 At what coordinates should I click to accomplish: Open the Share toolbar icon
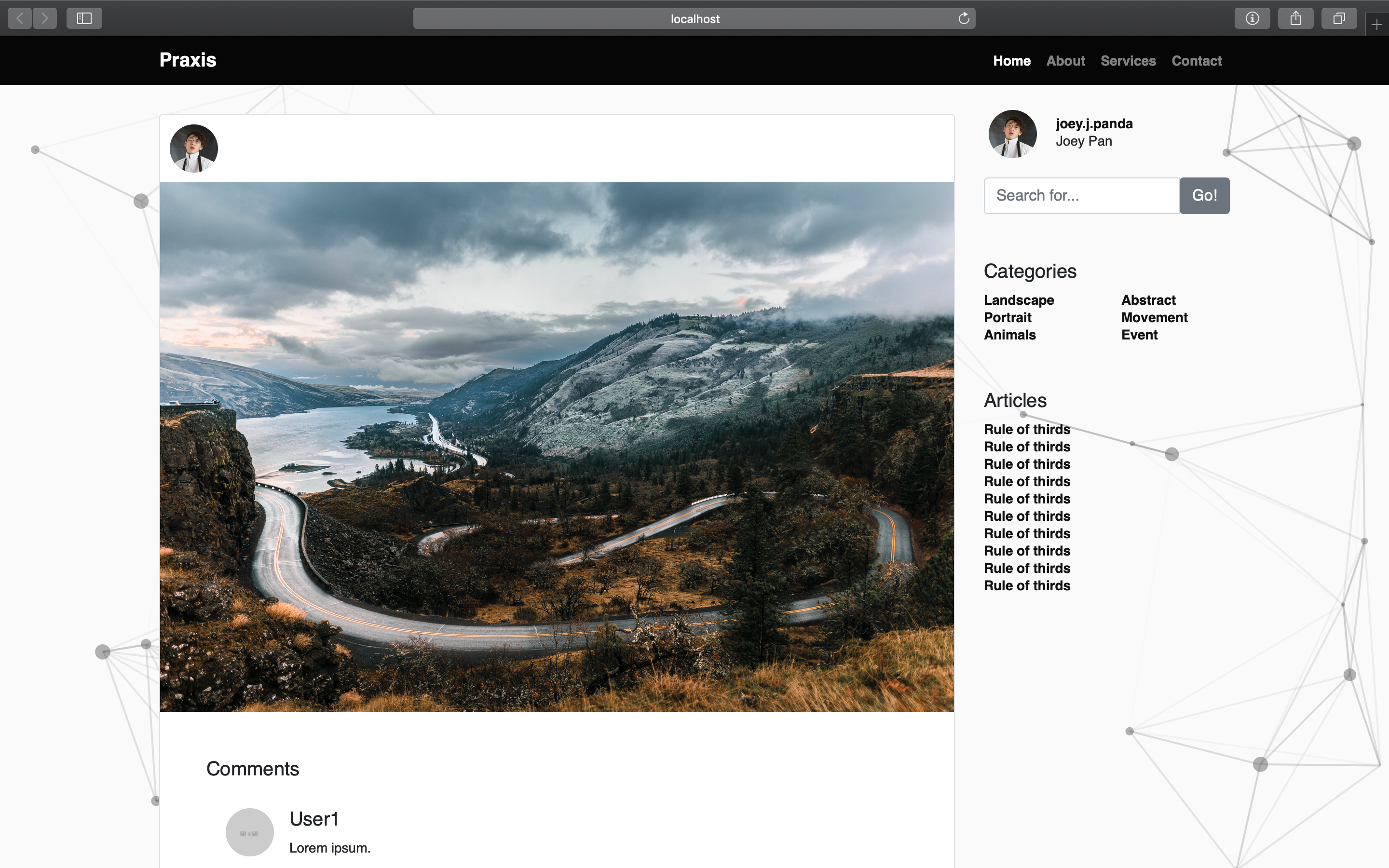coord(1295,18)
